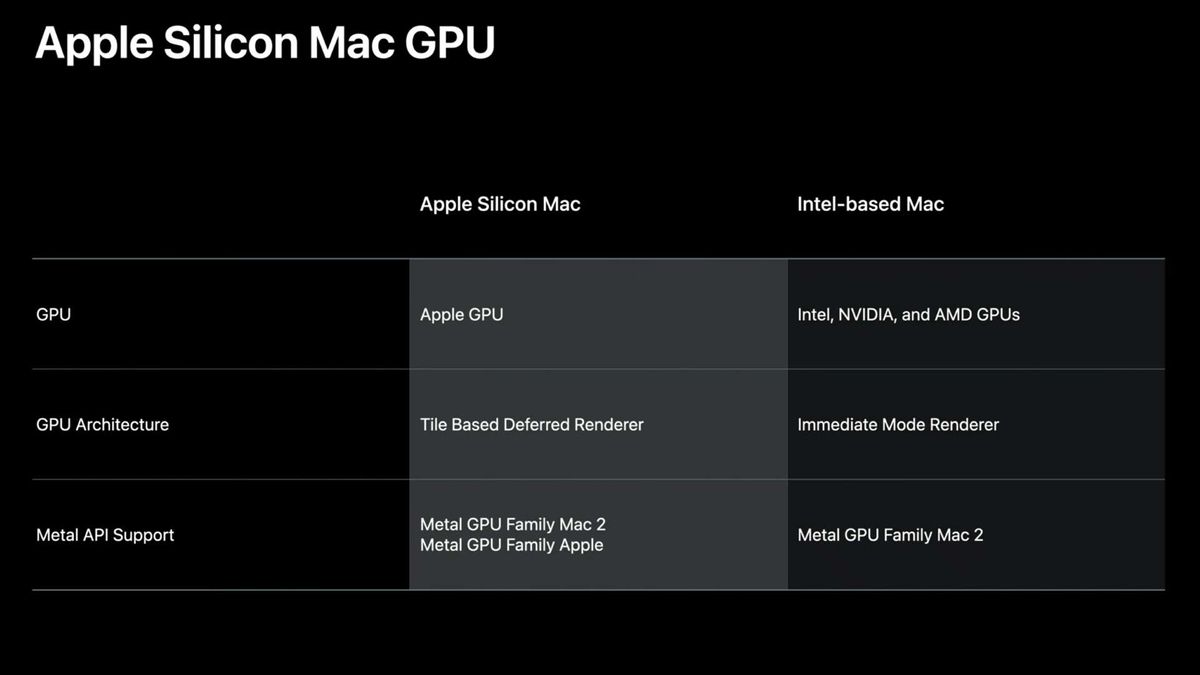Click the GPU Architecture row label
The width and height of the screenshot is (1200, 675).
tap(102, 424)
